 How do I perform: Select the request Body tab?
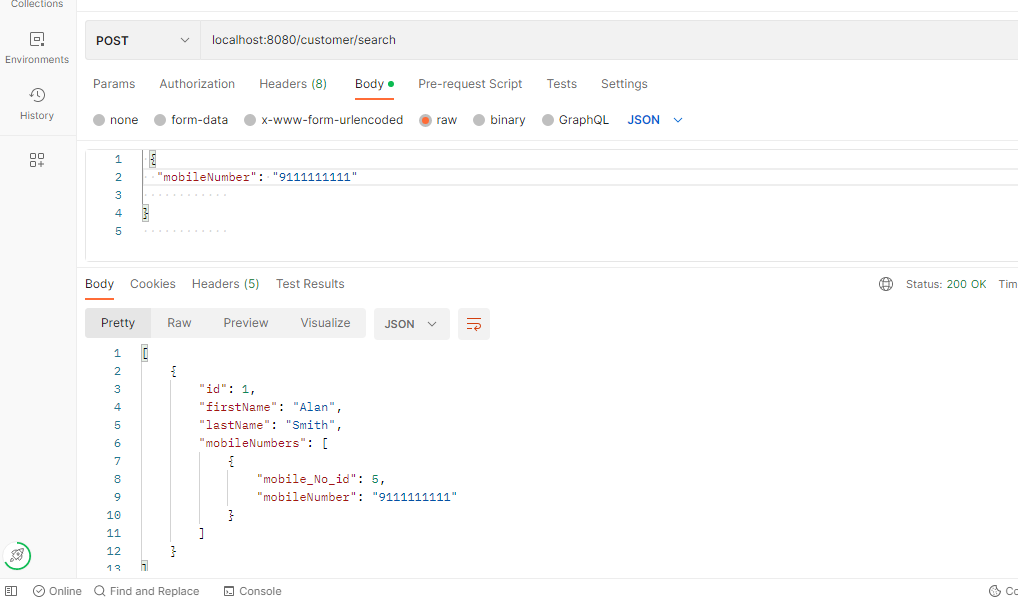click(374, 84)
